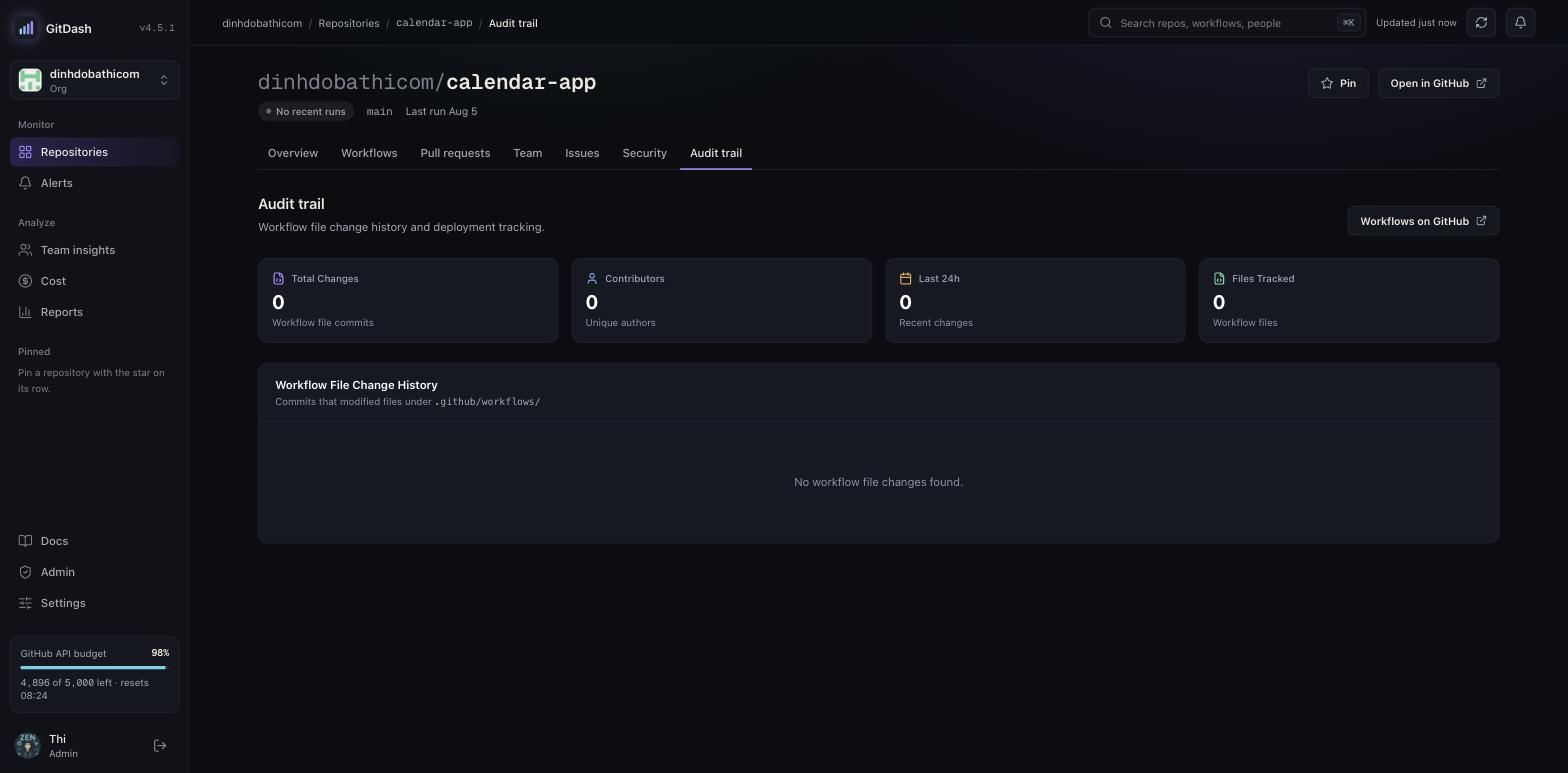Pin the calendar-app repository
Image resolution: width=1568 pixels, height=773 pixels.
[1338, 83]
